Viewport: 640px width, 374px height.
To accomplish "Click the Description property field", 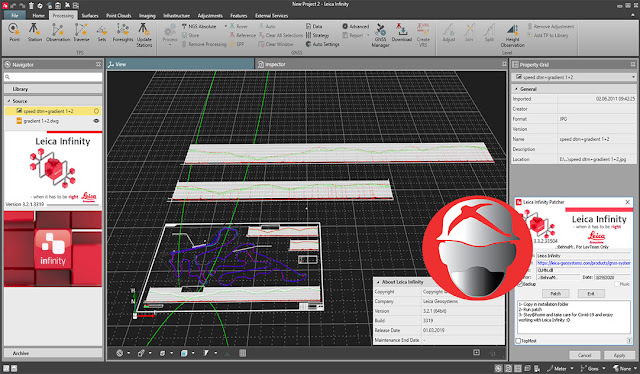I will (597, 149).
